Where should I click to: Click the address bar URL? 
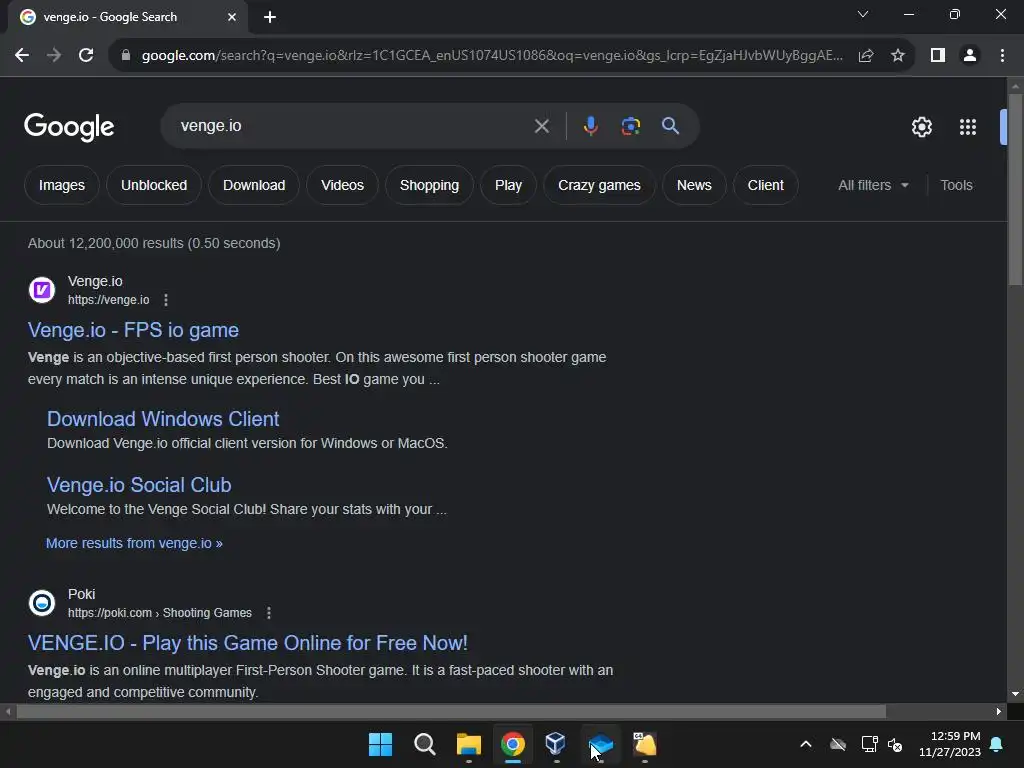coord(492,56)
